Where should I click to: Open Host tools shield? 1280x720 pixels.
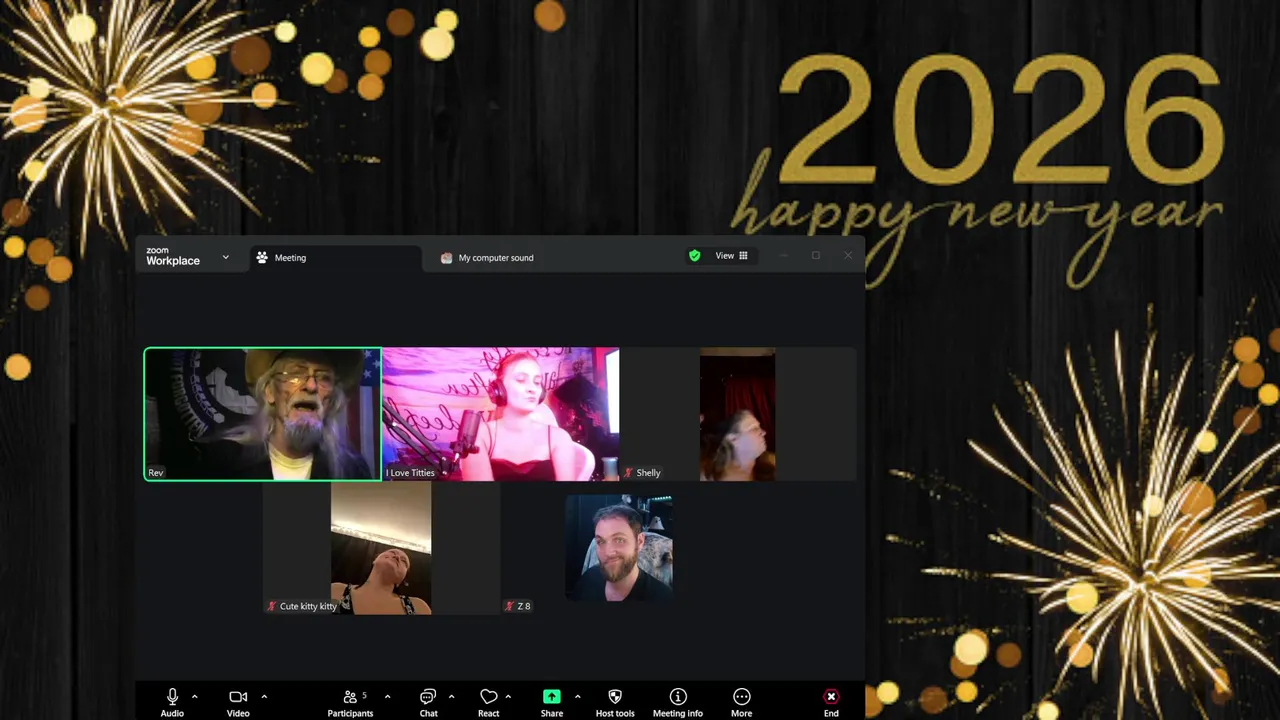(x=615, y=702)
